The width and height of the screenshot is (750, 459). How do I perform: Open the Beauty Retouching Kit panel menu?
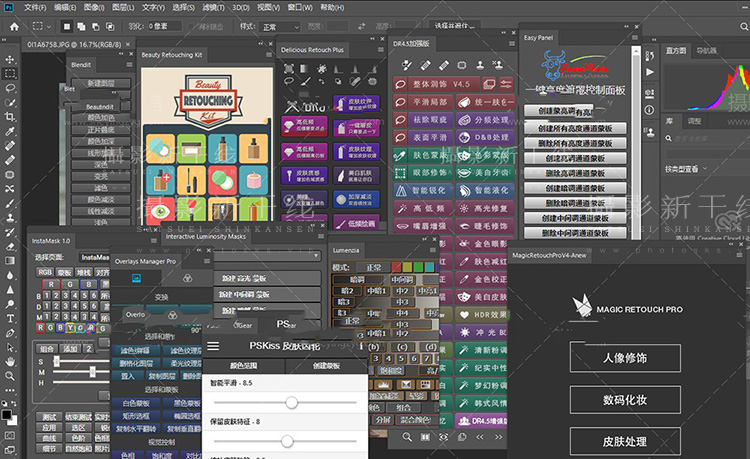[x=269, y=55]
